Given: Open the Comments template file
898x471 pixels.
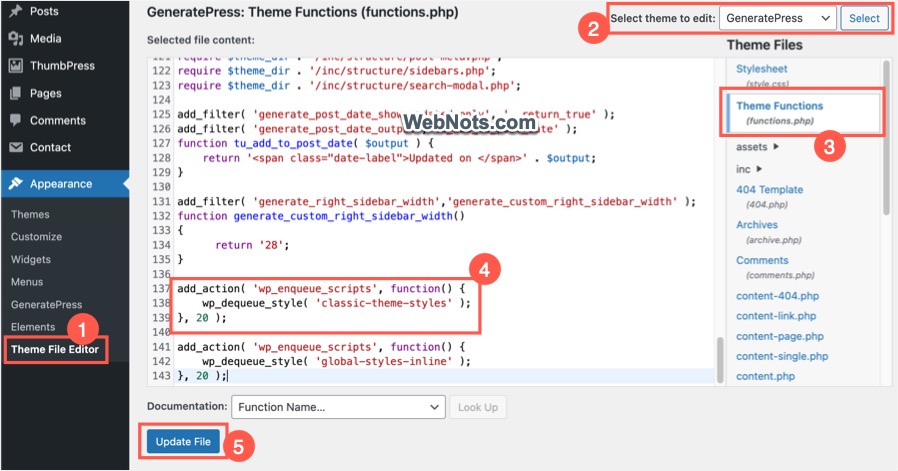Looking at the screenshot, I should (762, 260).
